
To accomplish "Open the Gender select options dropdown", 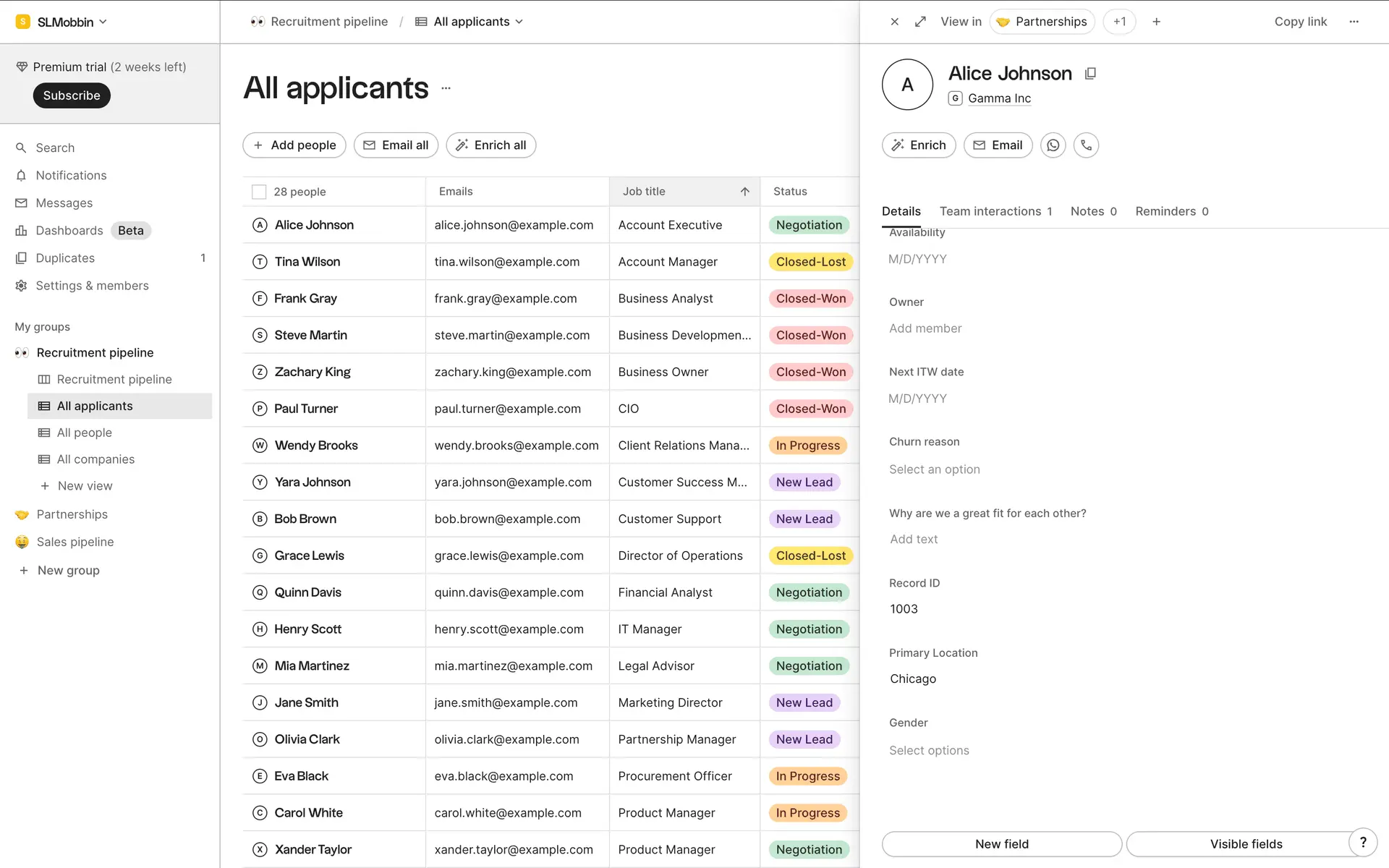I will 929,751.
